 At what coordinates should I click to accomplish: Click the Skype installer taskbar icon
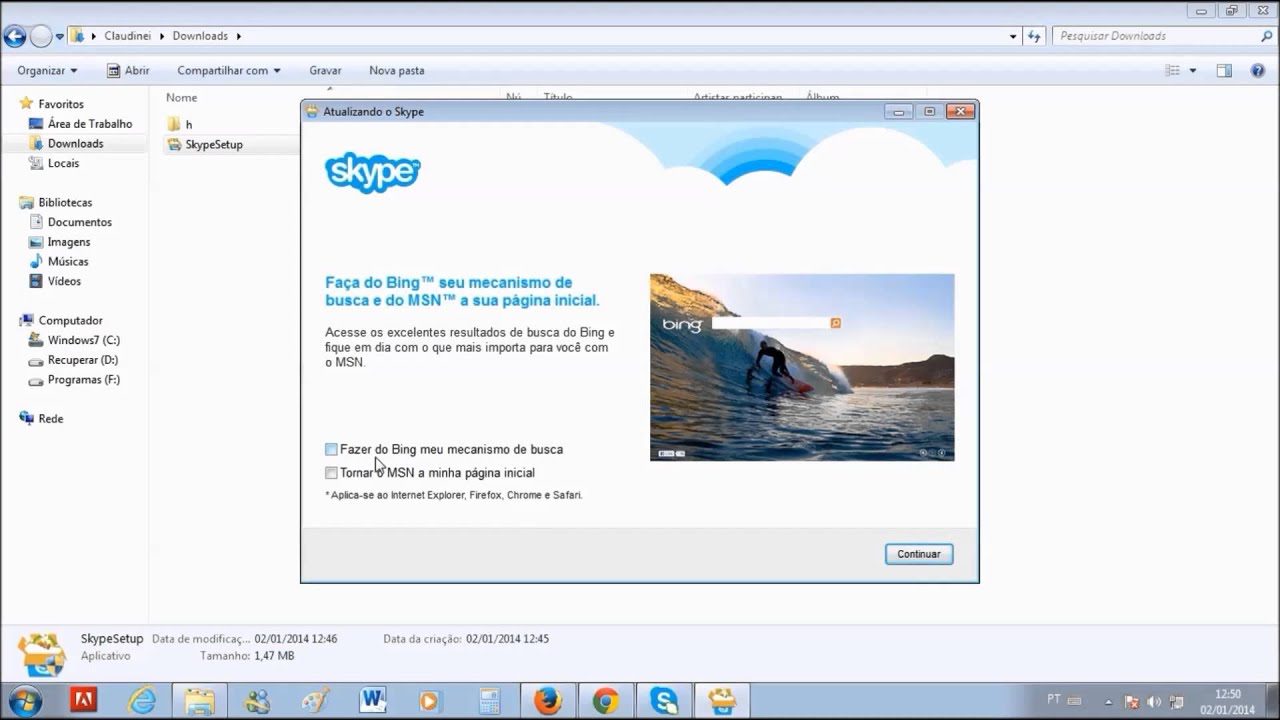click(x=722, y=701)
